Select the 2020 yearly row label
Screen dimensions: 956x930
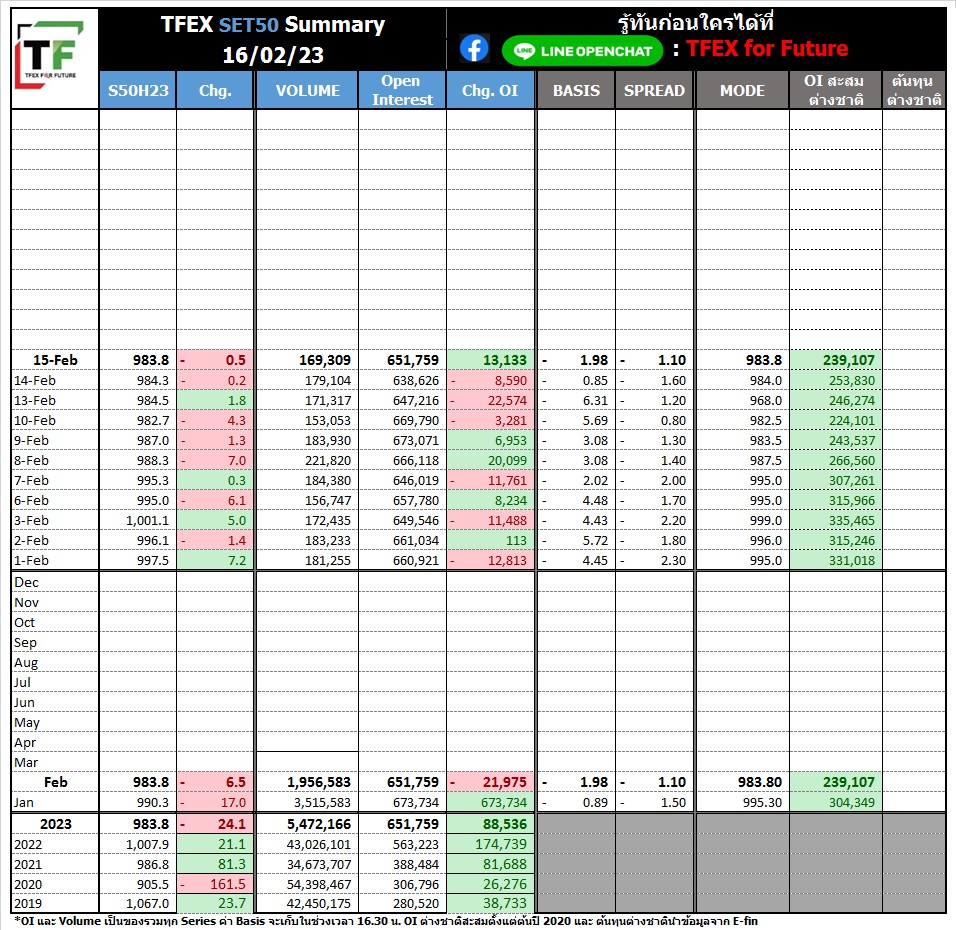[x=28, y=884]
